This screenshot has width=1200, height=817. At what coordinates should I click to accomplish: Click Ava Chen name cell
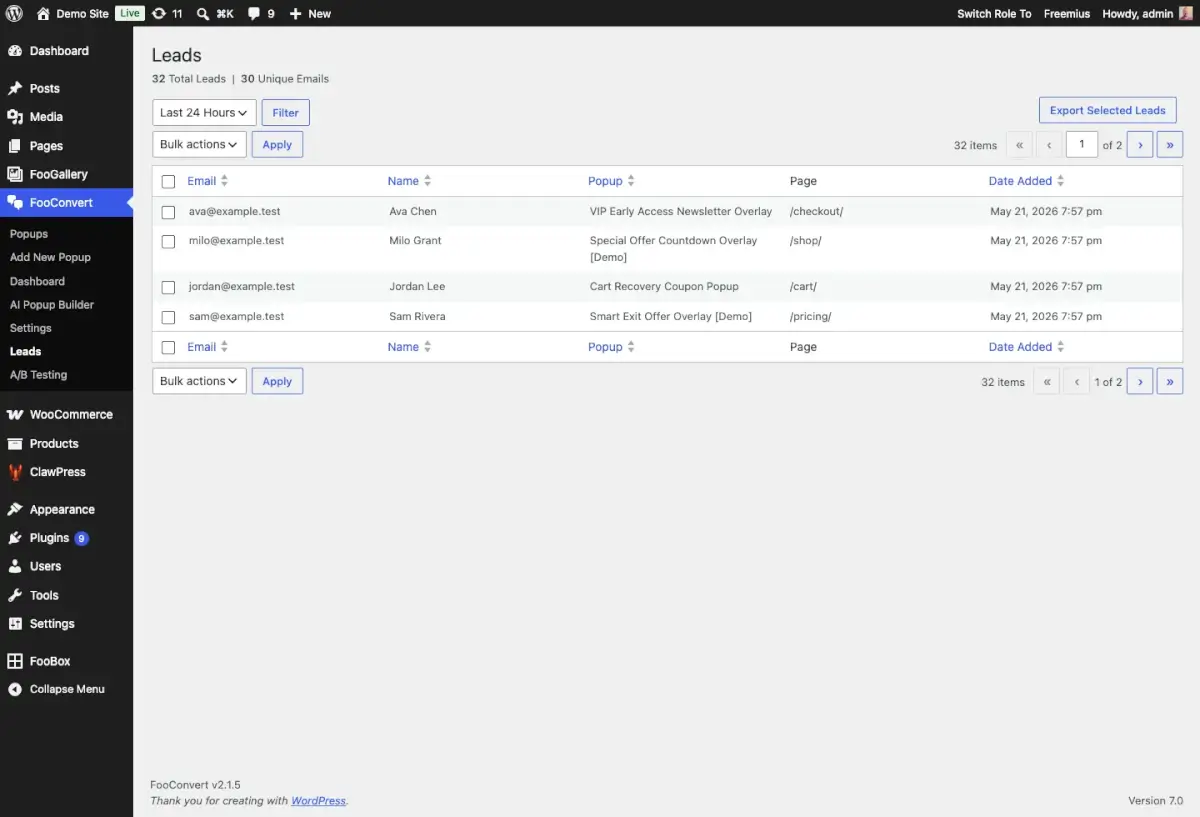tap(413, 212)
